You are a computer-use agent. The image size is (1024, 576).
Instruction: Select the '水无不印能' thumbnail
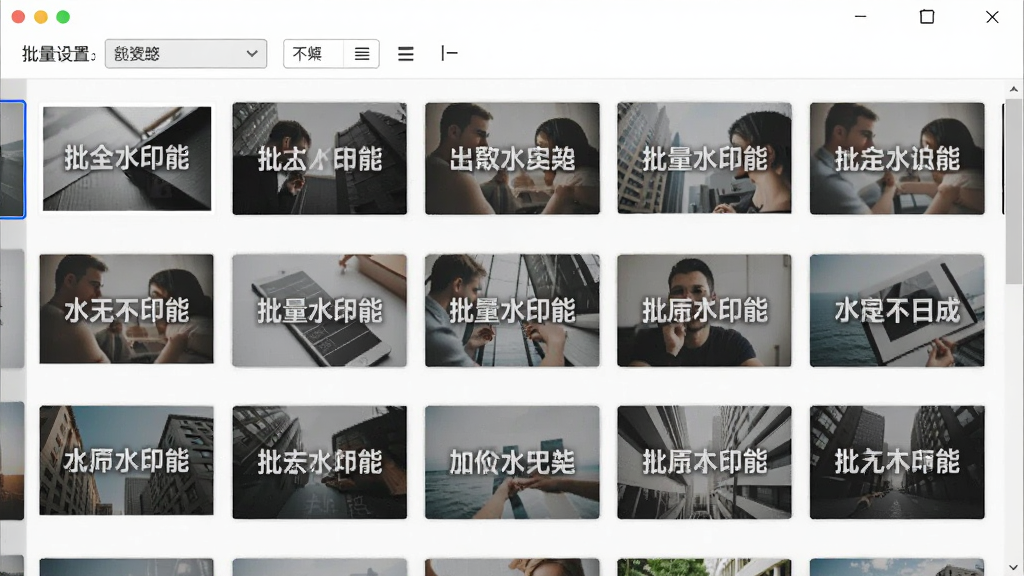tap(127, 310)
